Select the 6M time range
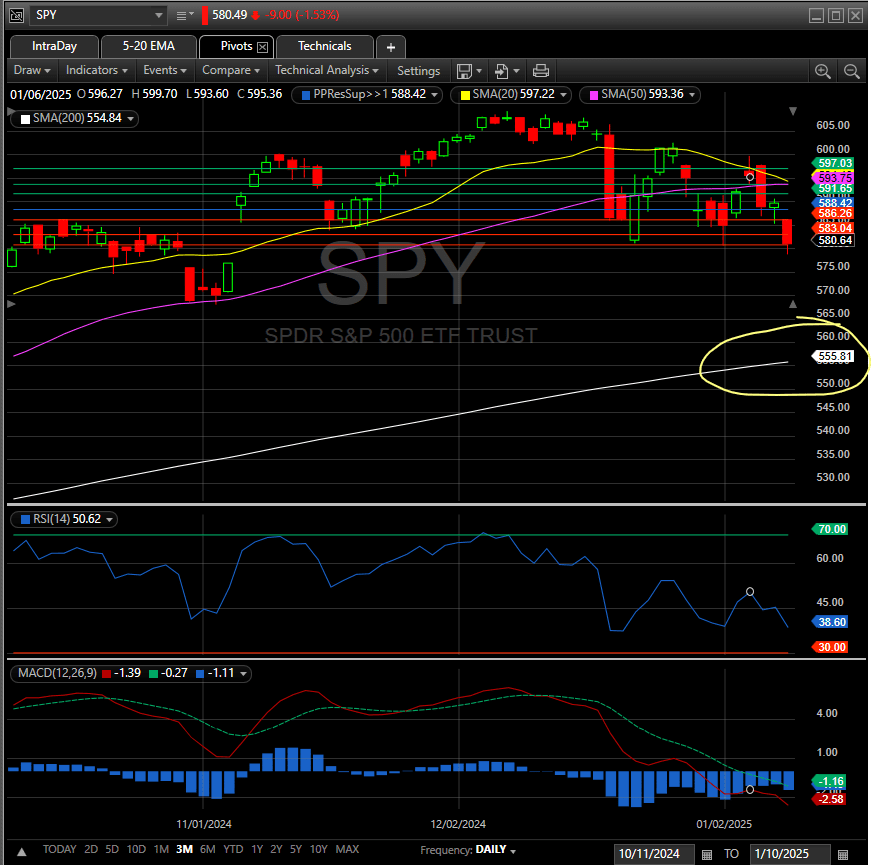872x865 pixels. (x=207, y=849)
